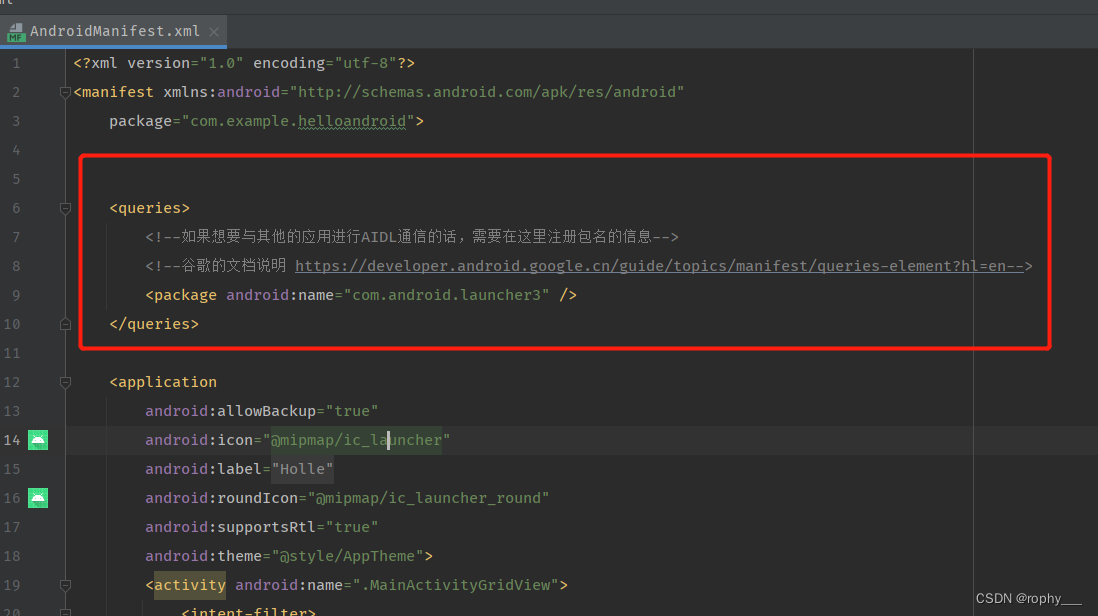Collapse the application element via line 12 fold arrow
The height and width of the screenshot is (616, 1098).
(65, 381)
